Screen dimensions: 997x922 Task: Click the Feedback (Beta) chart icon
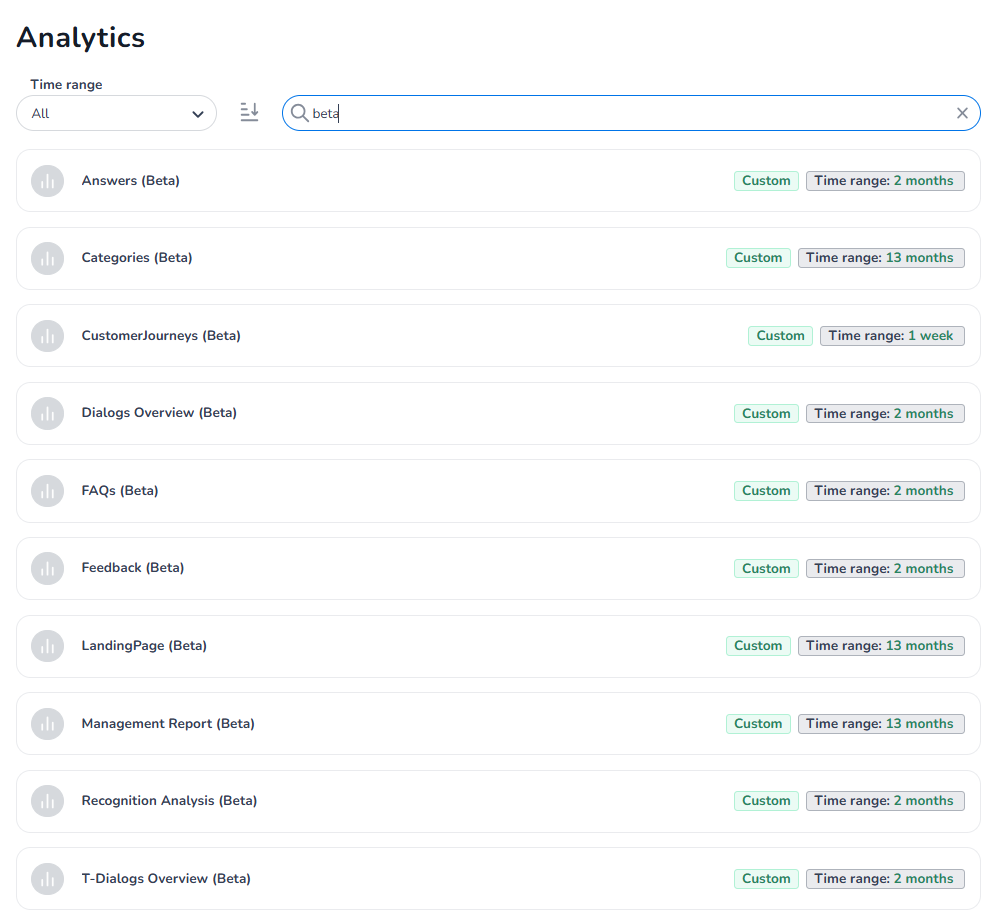tap(47, 568)
